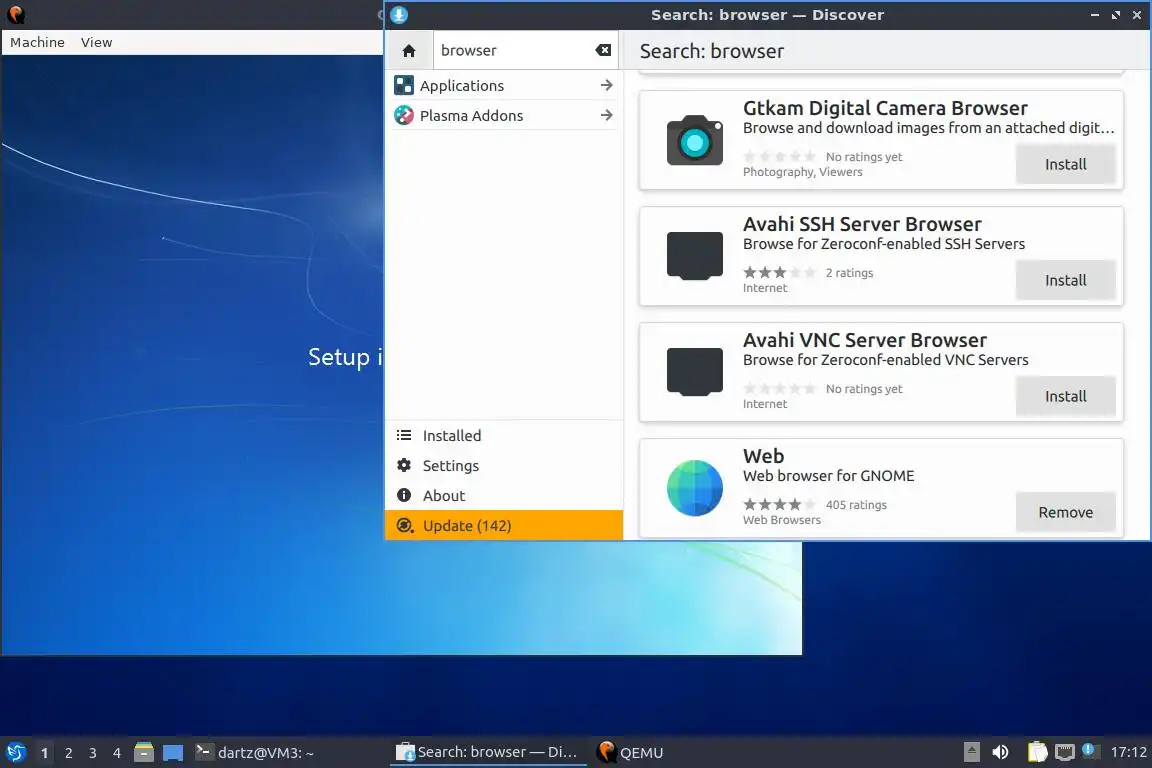This screenshot has height=768, width=1152.
Task: Go to Discover home via house icon
Action: [409, 51]
